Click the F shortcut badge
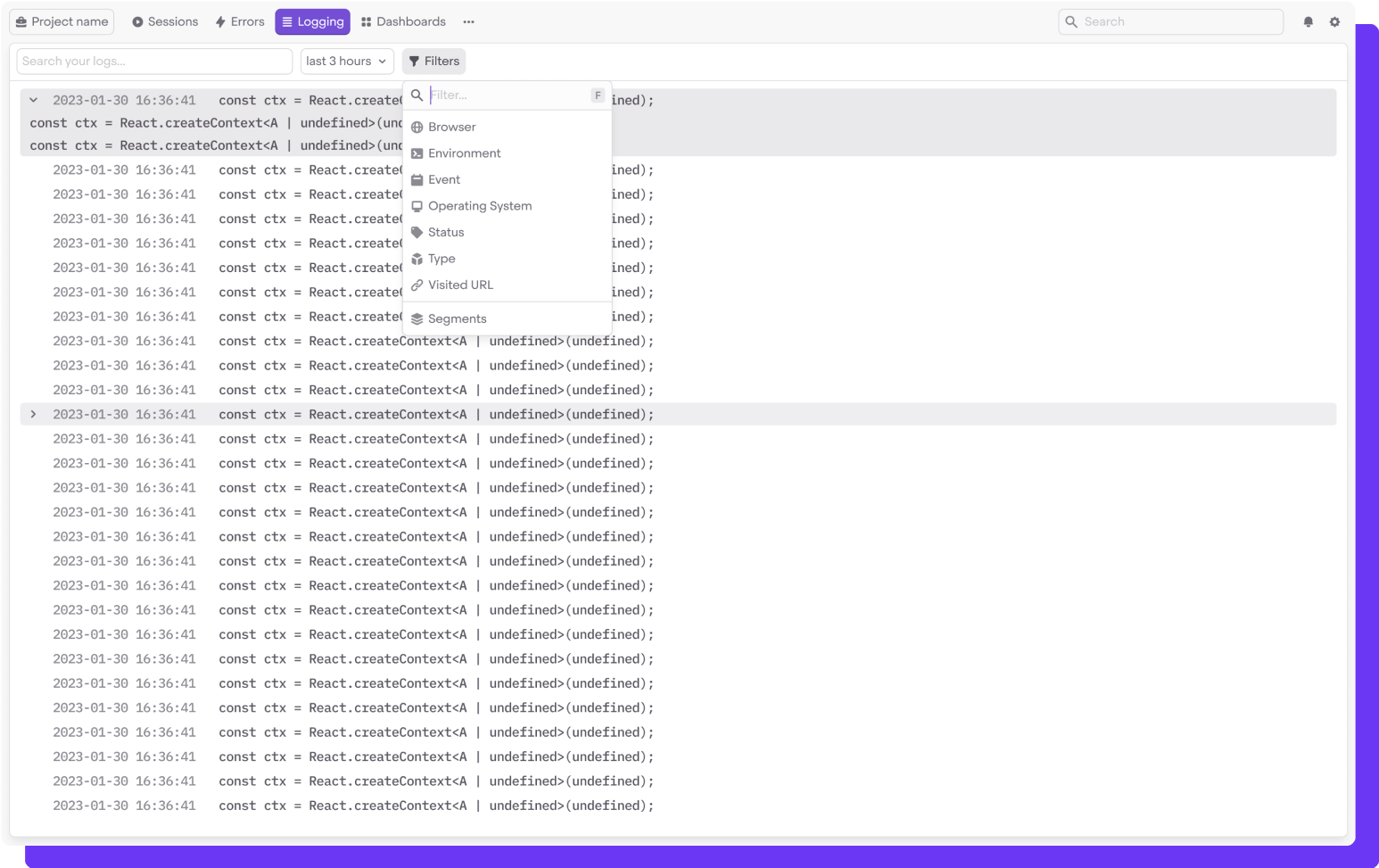1379x868 pixels. click(598, 95)
